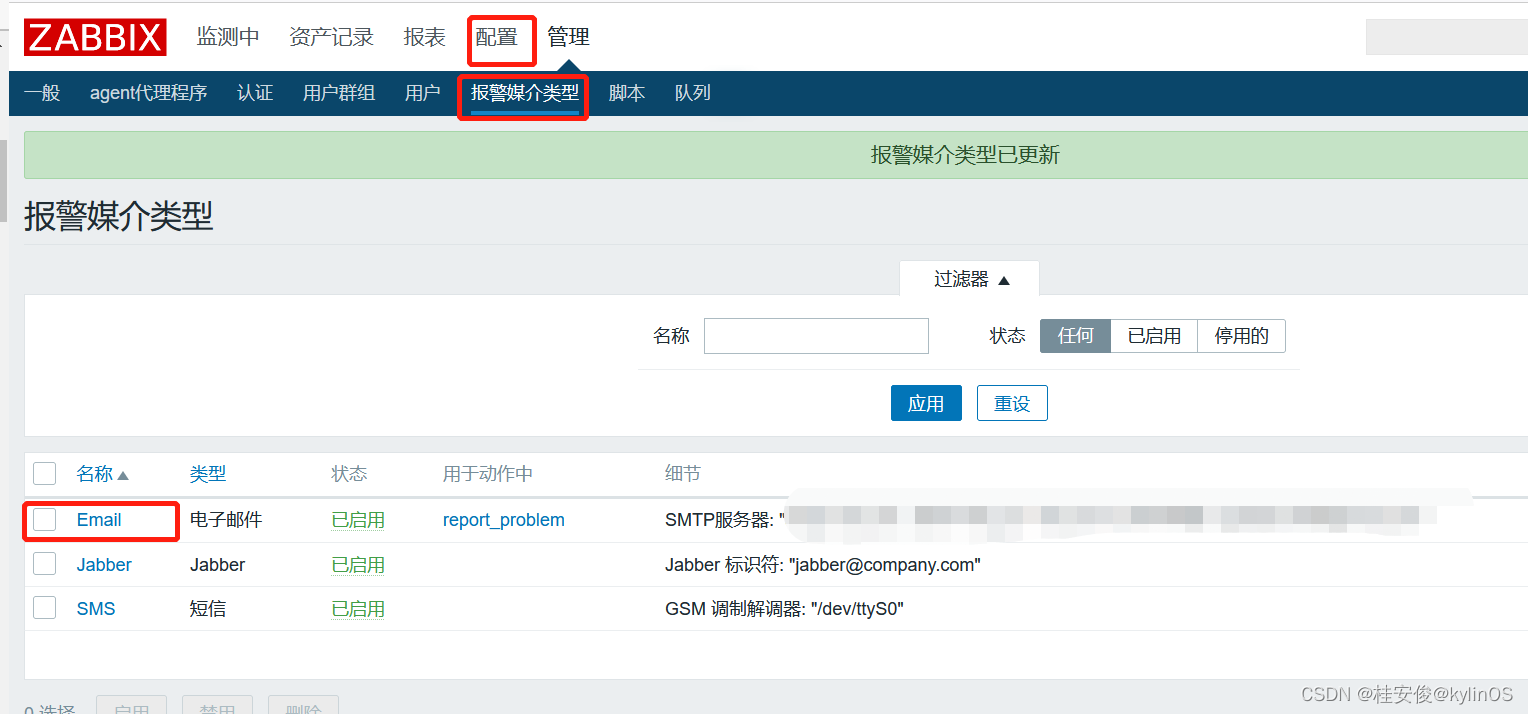Set status filter to 停用的
Viewport: 1528px width, 714px height.
(x=1241, y=336)
